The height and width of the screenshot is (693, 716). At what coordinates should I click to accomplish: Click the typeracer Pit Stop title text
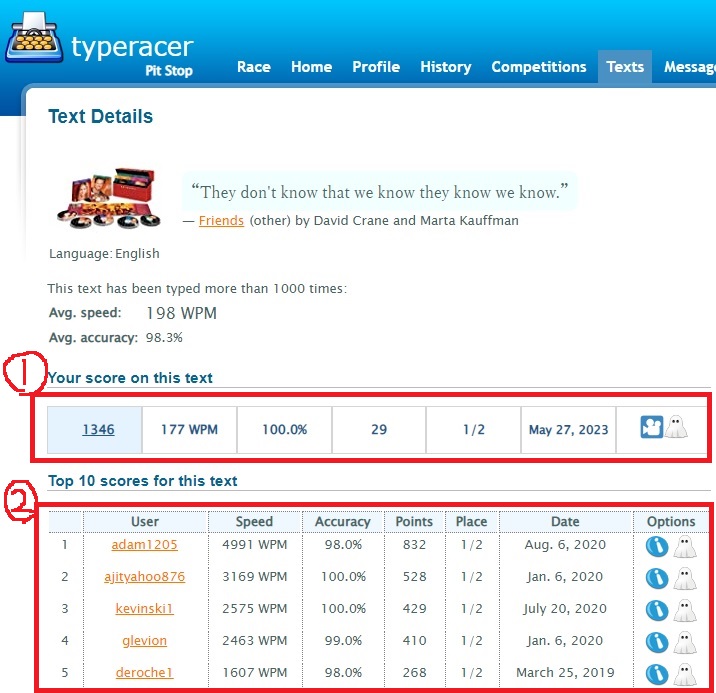point(132,55)
